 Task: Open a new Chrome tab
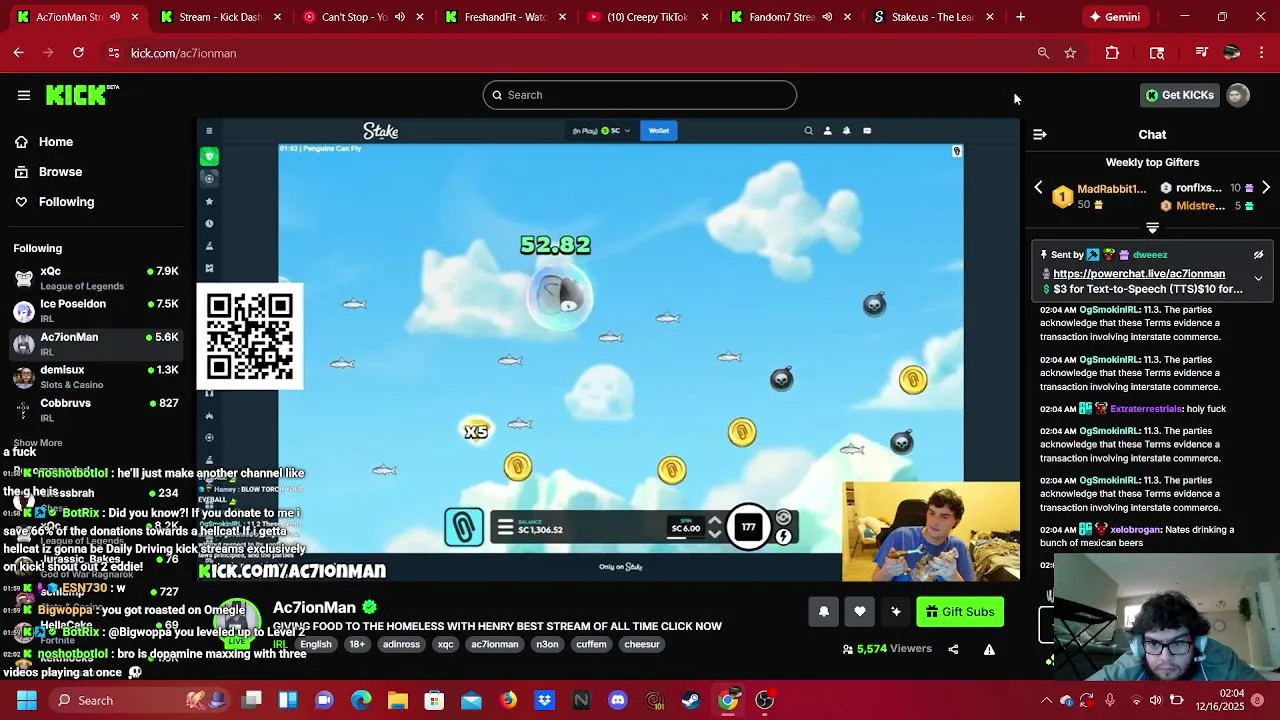[1020, 17]
